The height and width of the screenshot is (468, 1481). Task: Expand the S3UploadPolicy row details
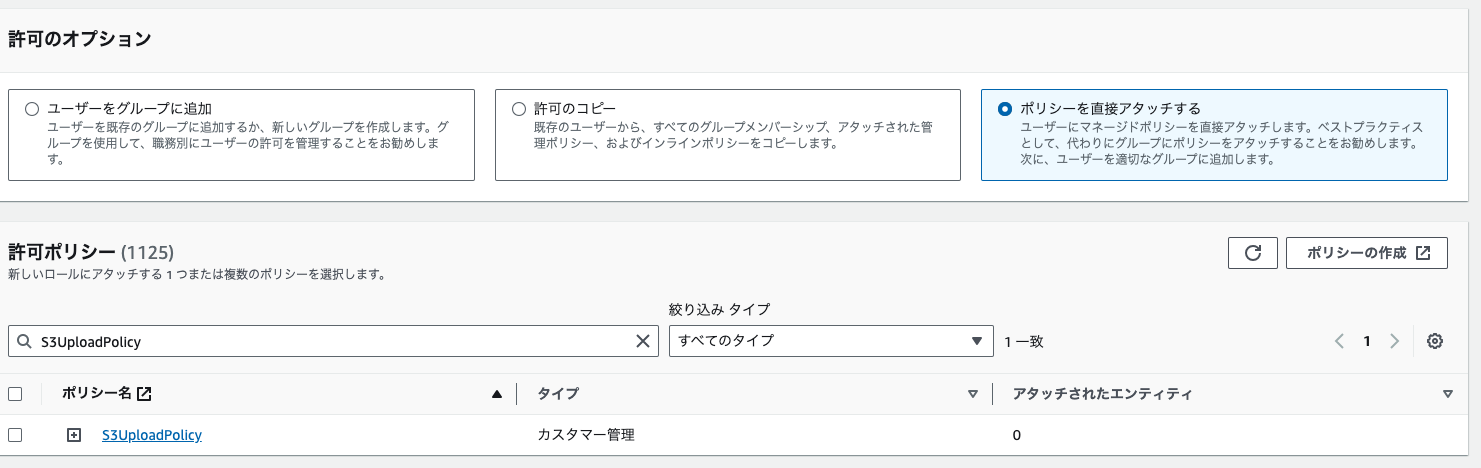pyautogui.click(x=73, y=435)
